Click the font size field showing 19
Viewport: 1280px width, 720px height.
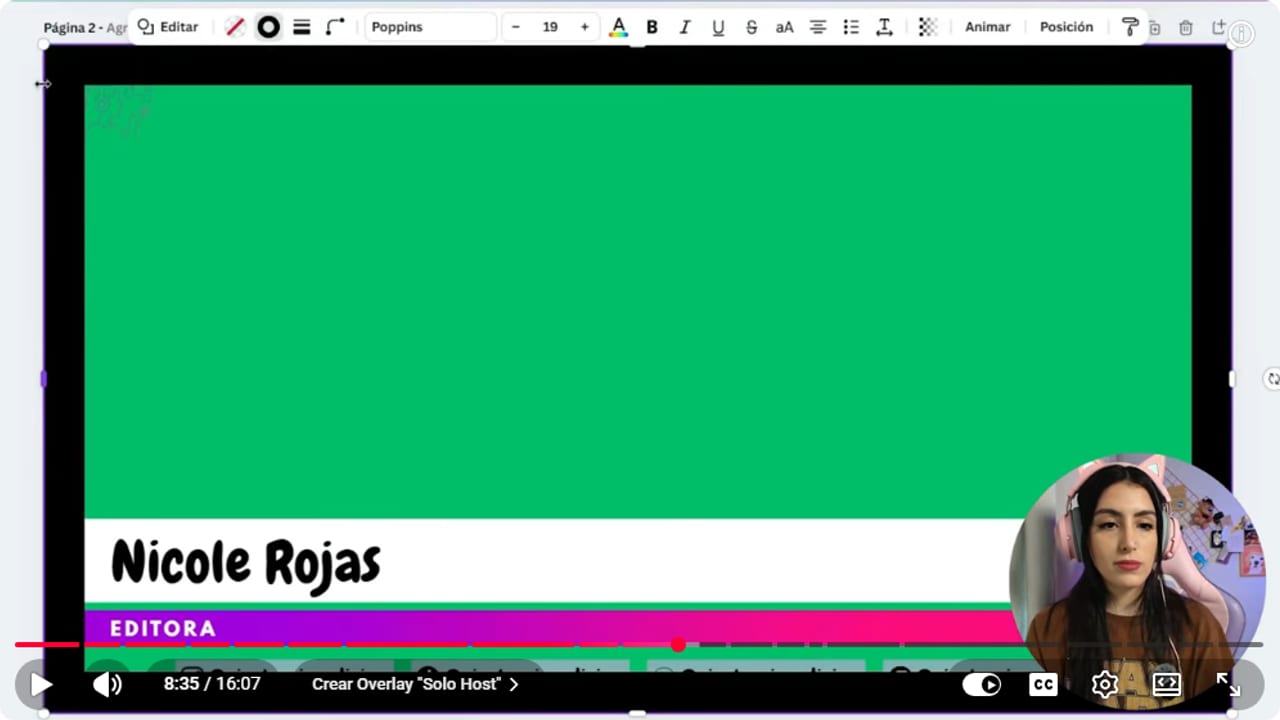point(550,27)
